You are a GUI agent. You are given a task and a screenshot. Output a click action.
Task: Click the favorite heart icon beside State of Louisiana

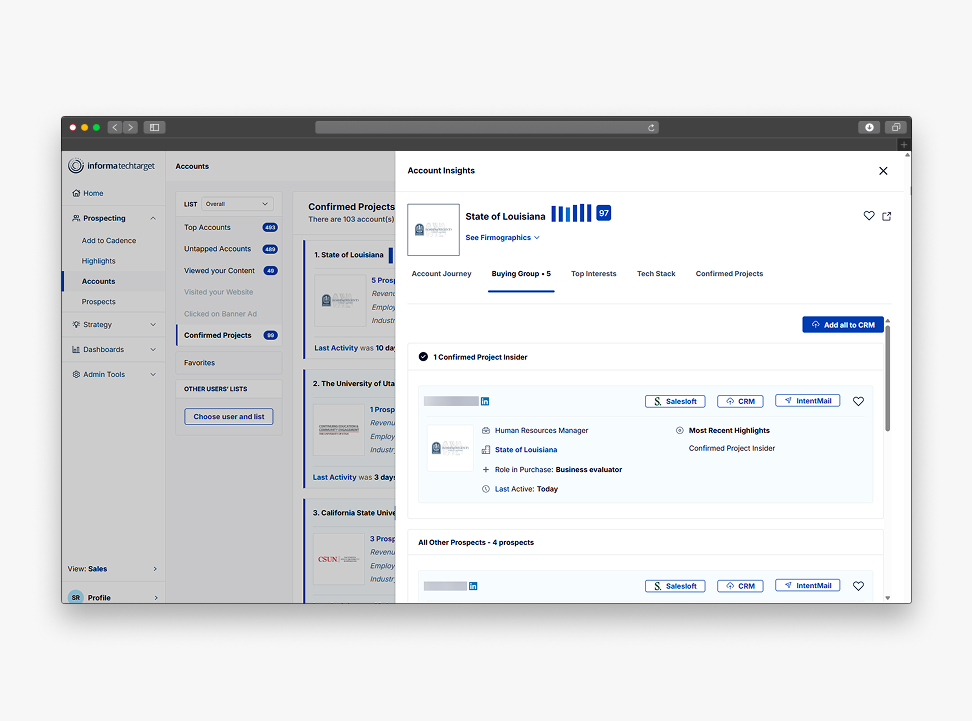coord(868,216)
